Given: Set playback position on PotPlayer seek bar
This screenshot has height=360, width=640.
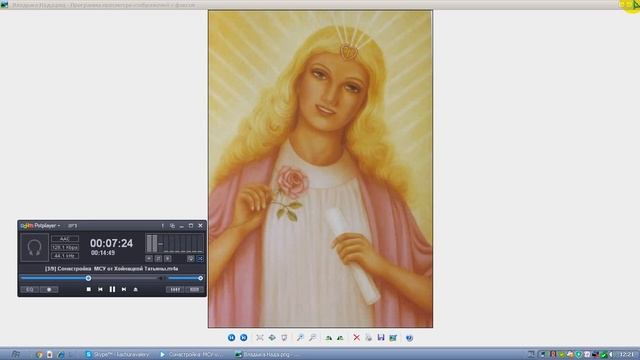Looking at the screenshot, I should coord(89,278).
